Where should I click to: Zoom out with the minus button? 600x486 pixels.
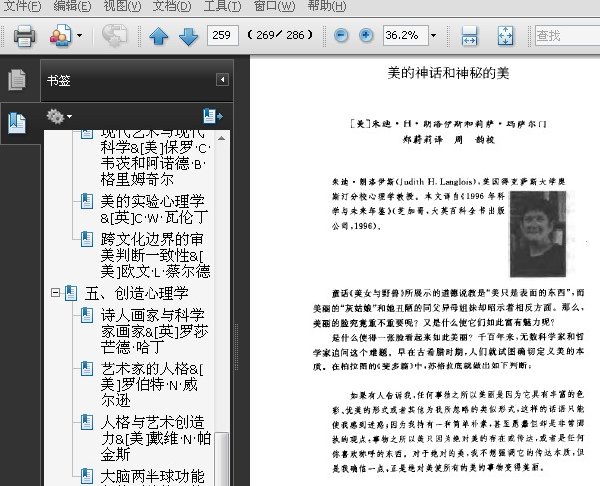[341, 36]
